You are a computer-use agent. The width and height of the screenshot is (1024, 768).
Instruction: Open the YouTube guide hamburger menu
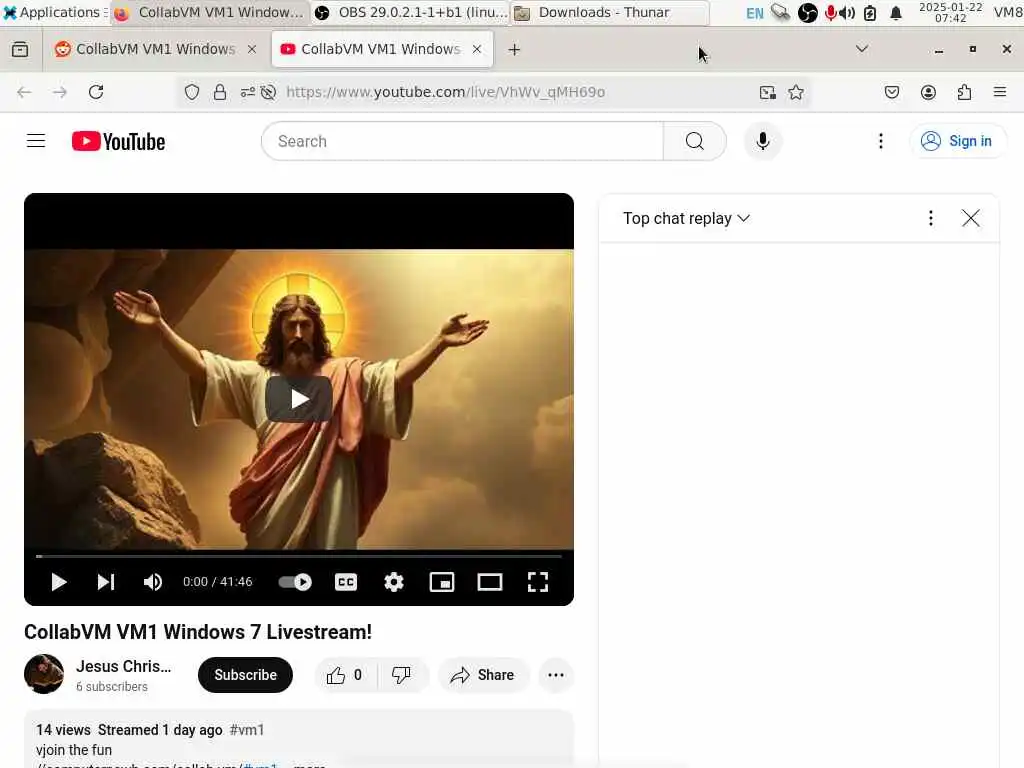[x=36, y=141]
